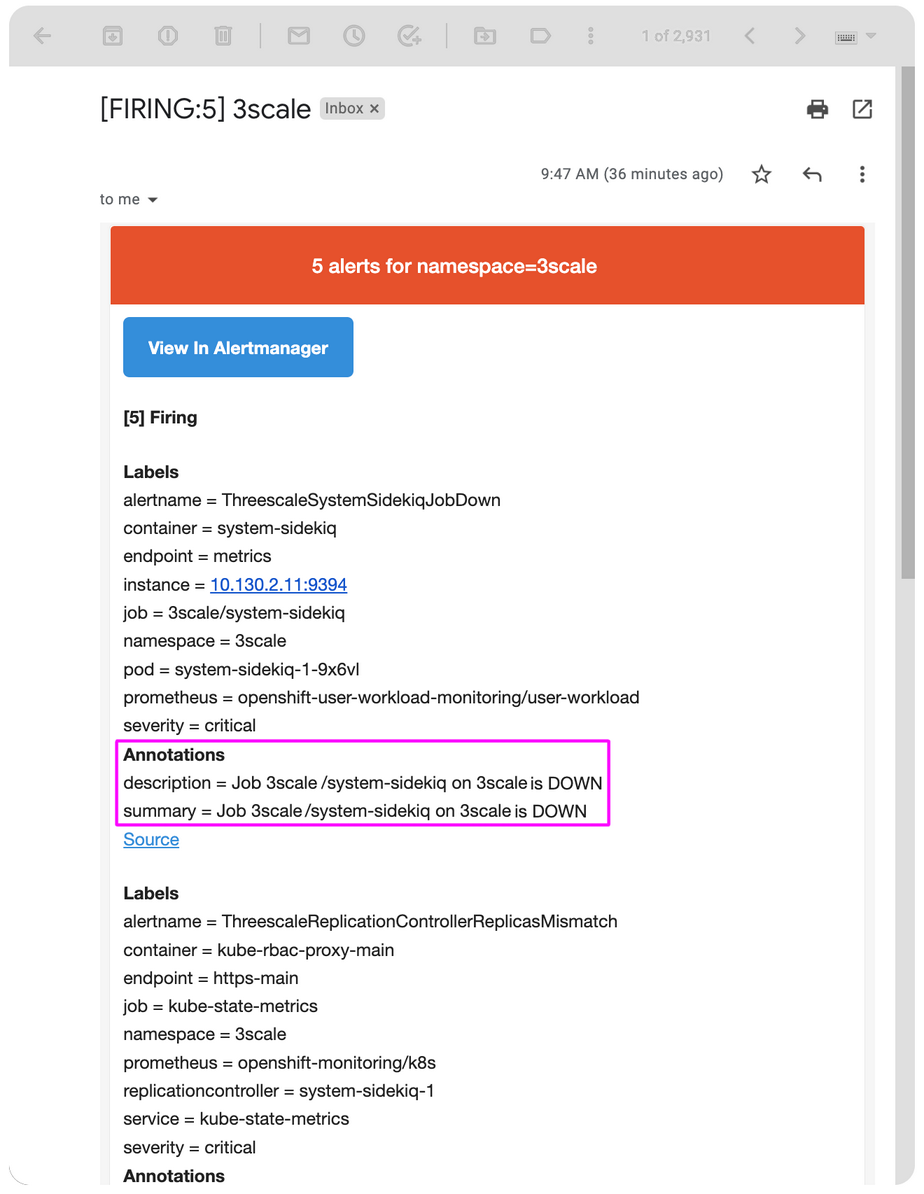Viewport: 924px width, 1194px height.
Task: Go back to the inbox list
Action: pos(42,36)
